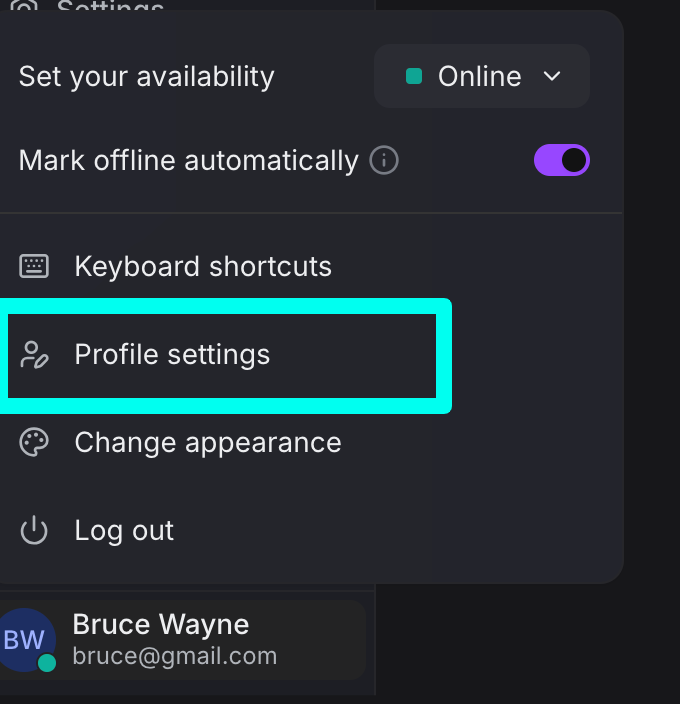
Task: Open Keyboard shortcuts menu item
Action: point(203,266)
